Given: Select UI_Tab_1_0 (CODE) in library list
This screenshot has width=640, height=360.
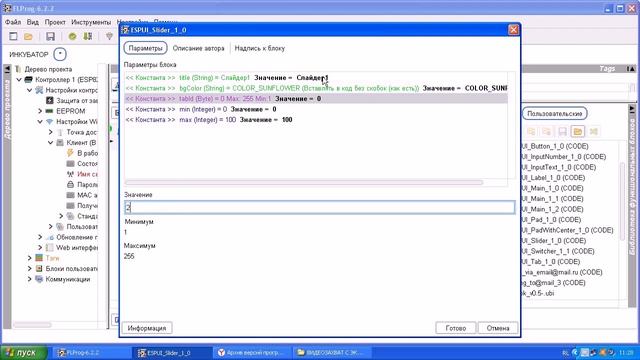Looking at the screenshot, I should [x=551, y=262].
